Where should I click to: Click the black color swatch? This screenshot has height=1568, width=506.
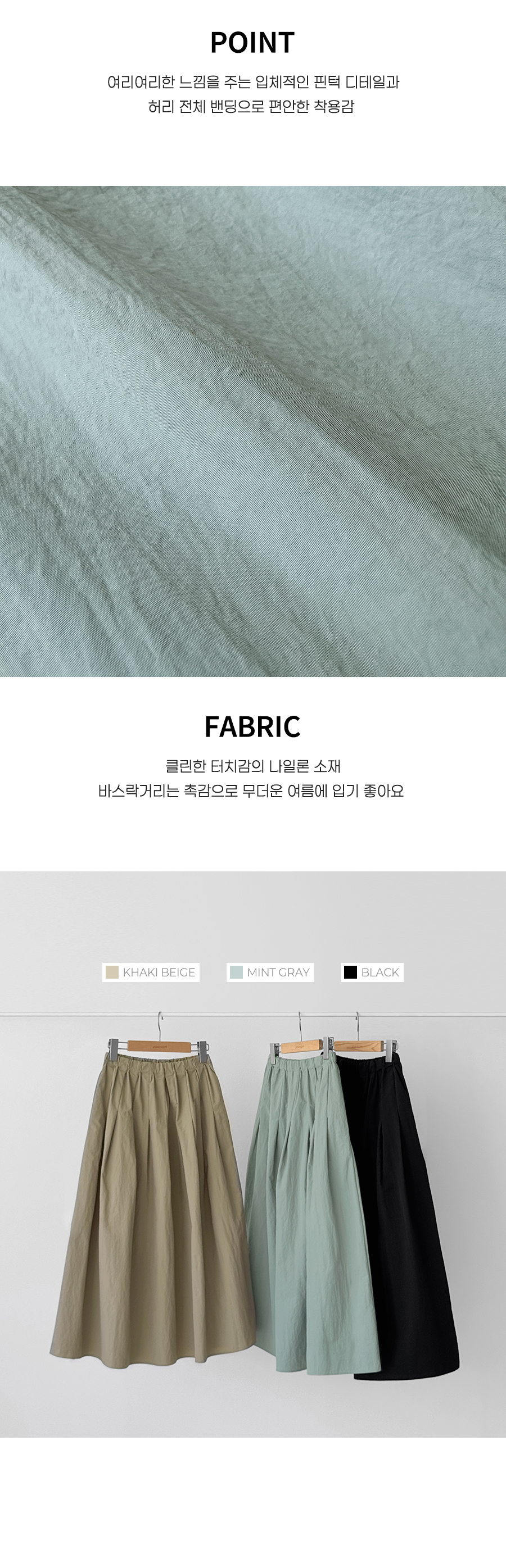(350, 972)
